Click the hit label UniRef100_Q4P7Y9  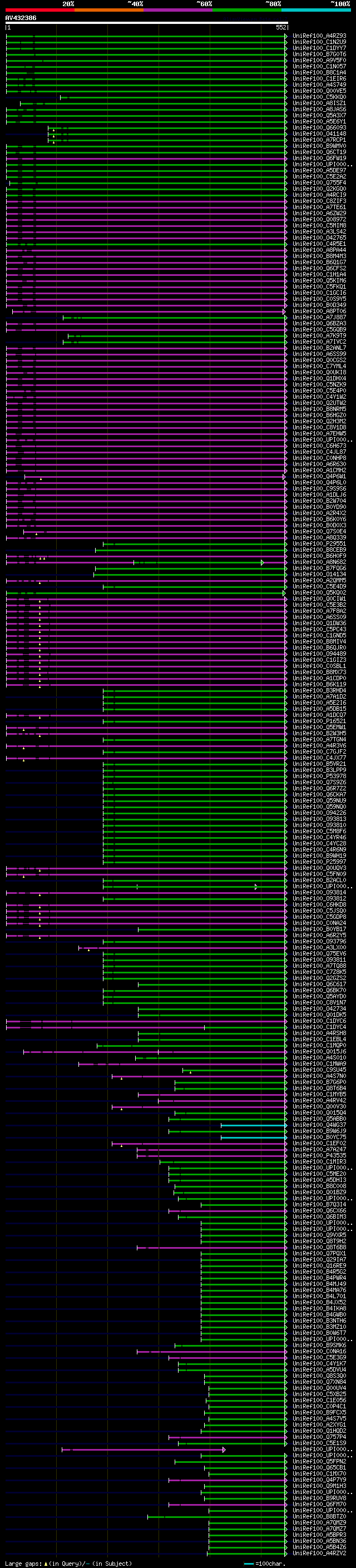[319, 1480]
